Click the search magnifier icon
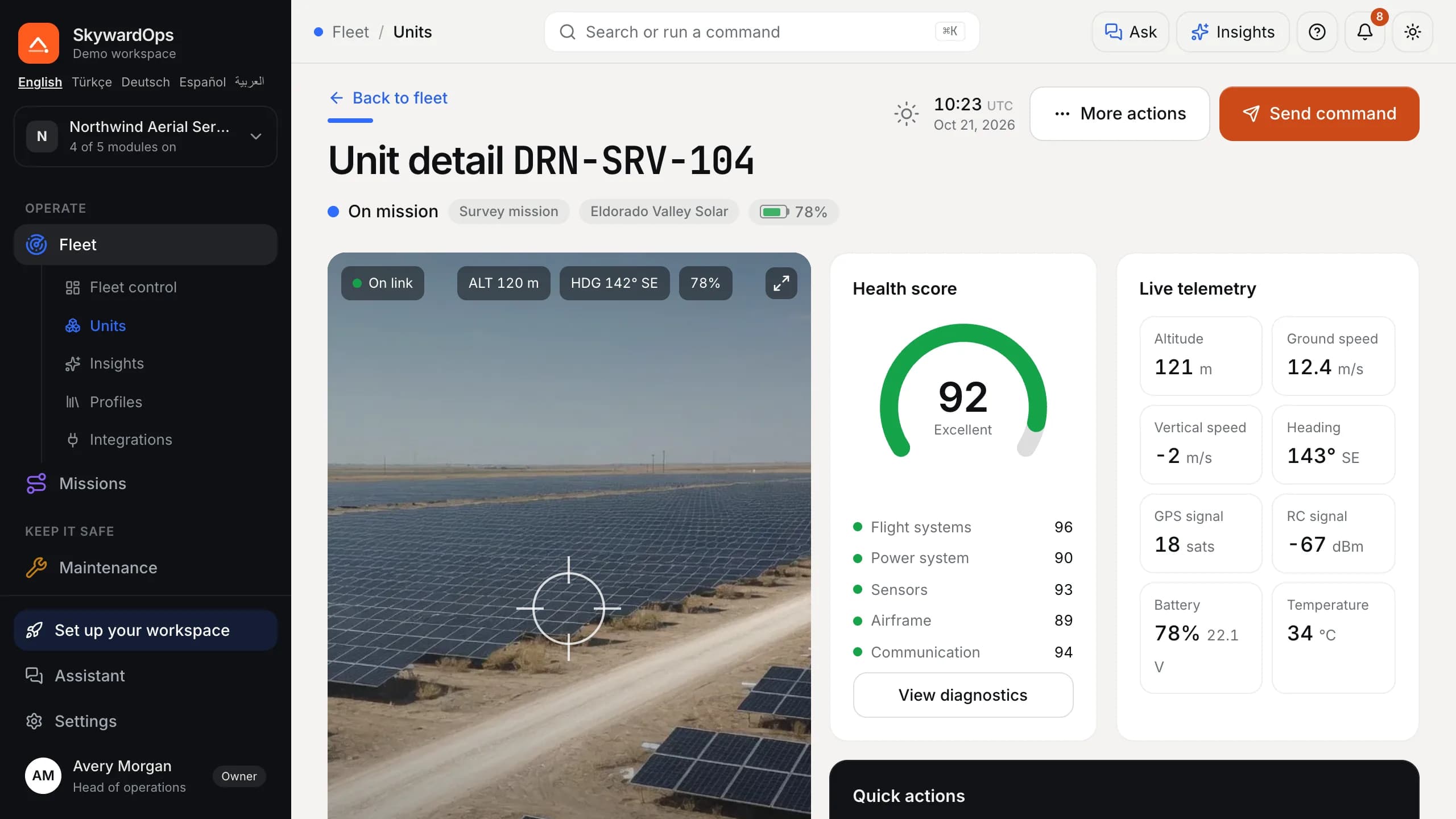Viewport: 1456px width, 819px height. point(568,32)
